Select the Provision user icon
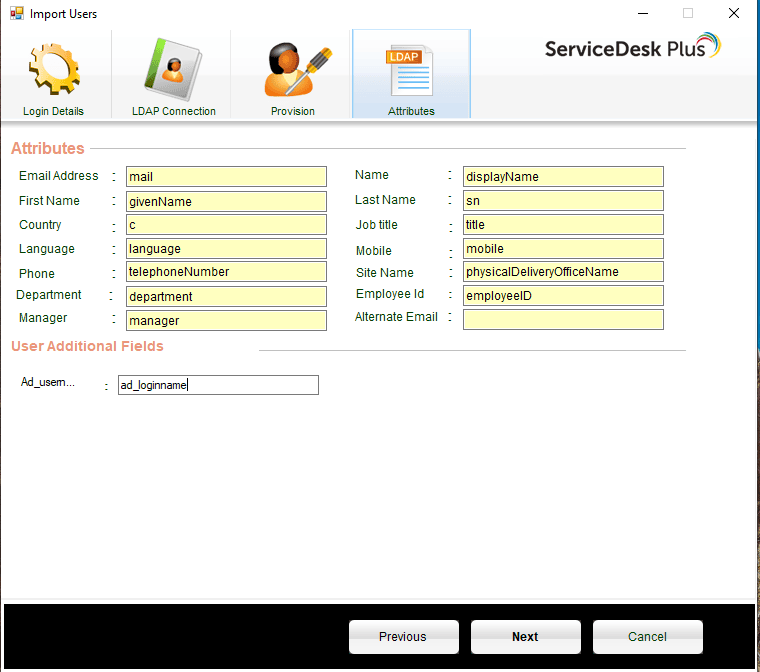The image size is (760, 672). click(x=293, y=70)
